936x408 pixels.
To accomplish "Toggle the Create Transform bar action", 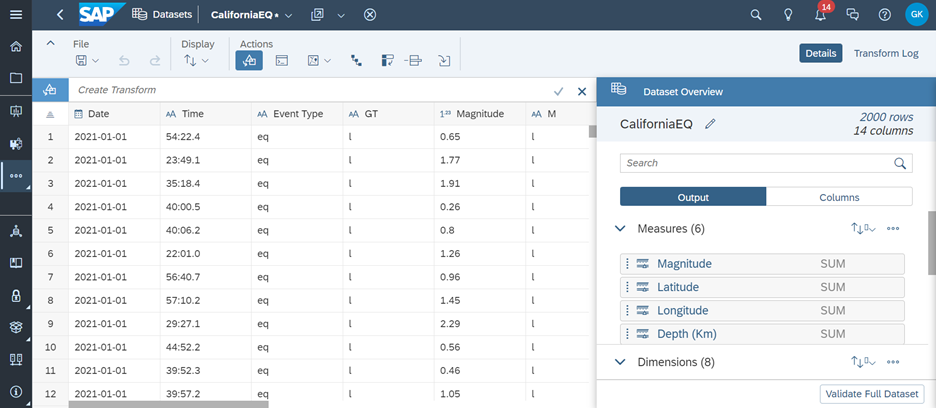I will click(x=249, y=61).
